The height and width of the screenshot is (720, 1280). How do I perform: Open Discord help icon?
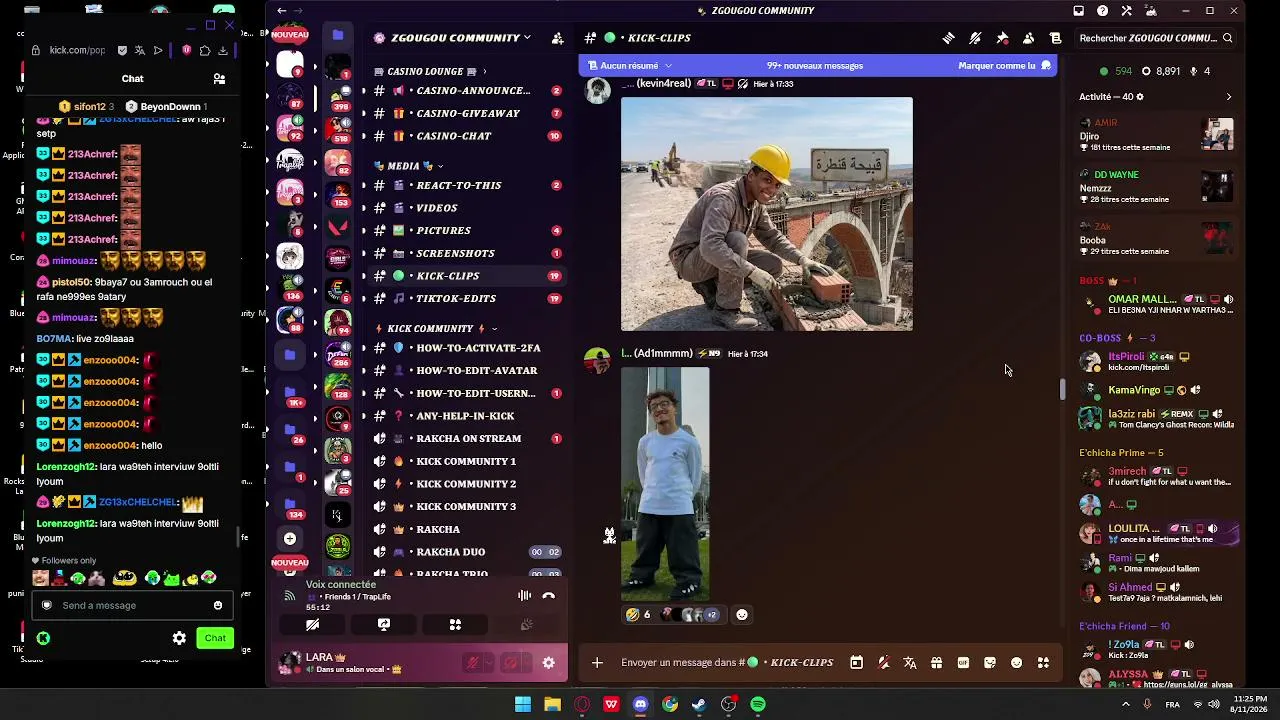coord(1102,11)
